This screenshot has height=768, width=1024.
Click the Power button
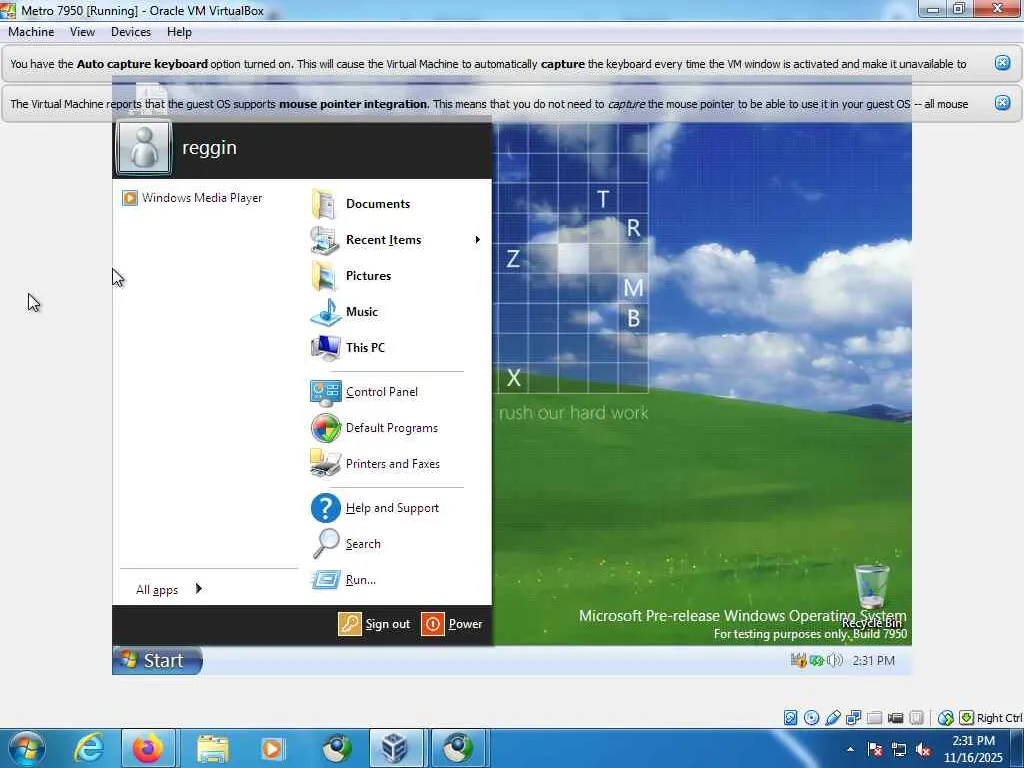coord(452,624)
